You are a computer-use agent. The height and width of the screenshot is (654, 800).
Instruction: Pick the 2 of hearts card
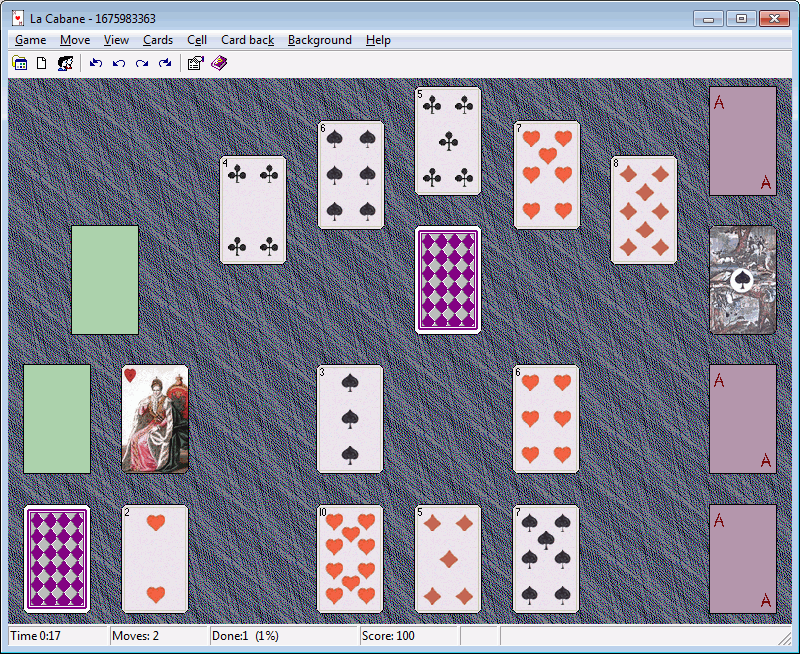155,558
